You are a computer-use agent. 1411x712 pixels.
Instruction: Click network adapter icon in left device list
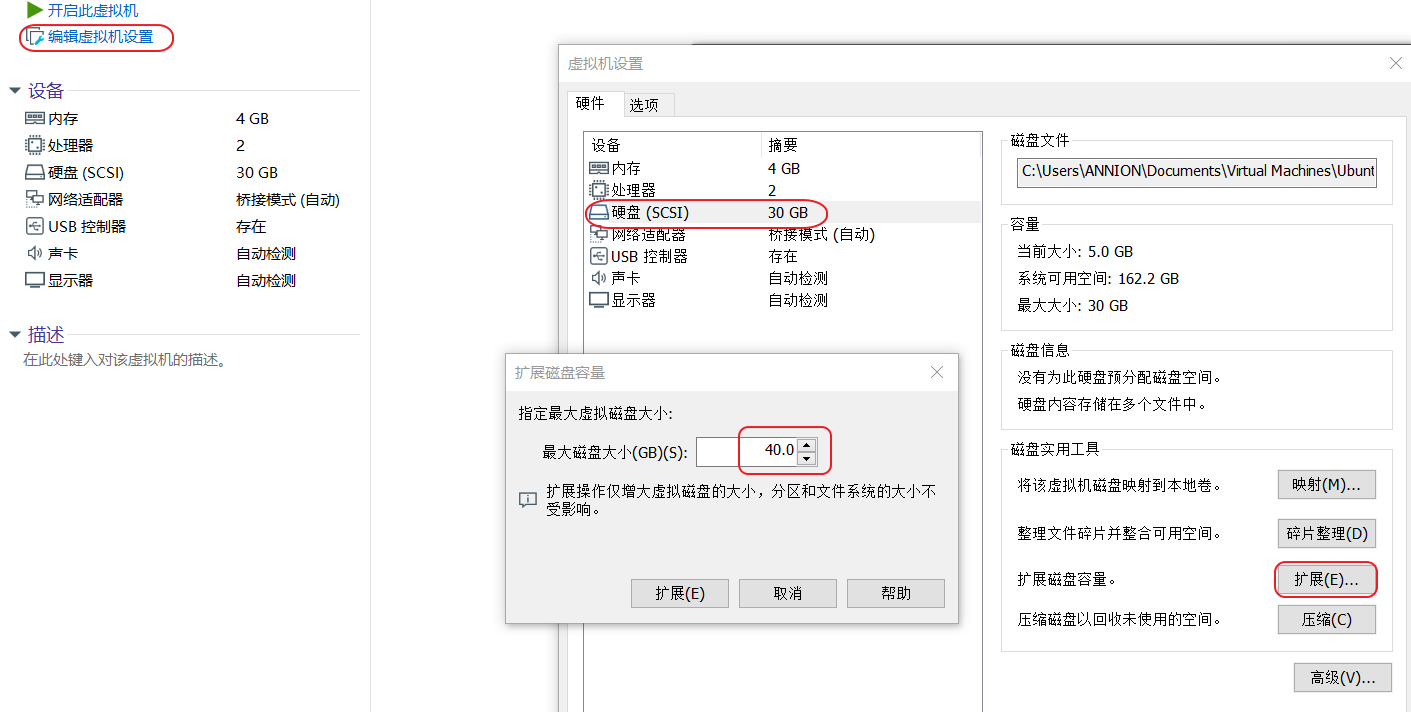(x=35, y=199)
